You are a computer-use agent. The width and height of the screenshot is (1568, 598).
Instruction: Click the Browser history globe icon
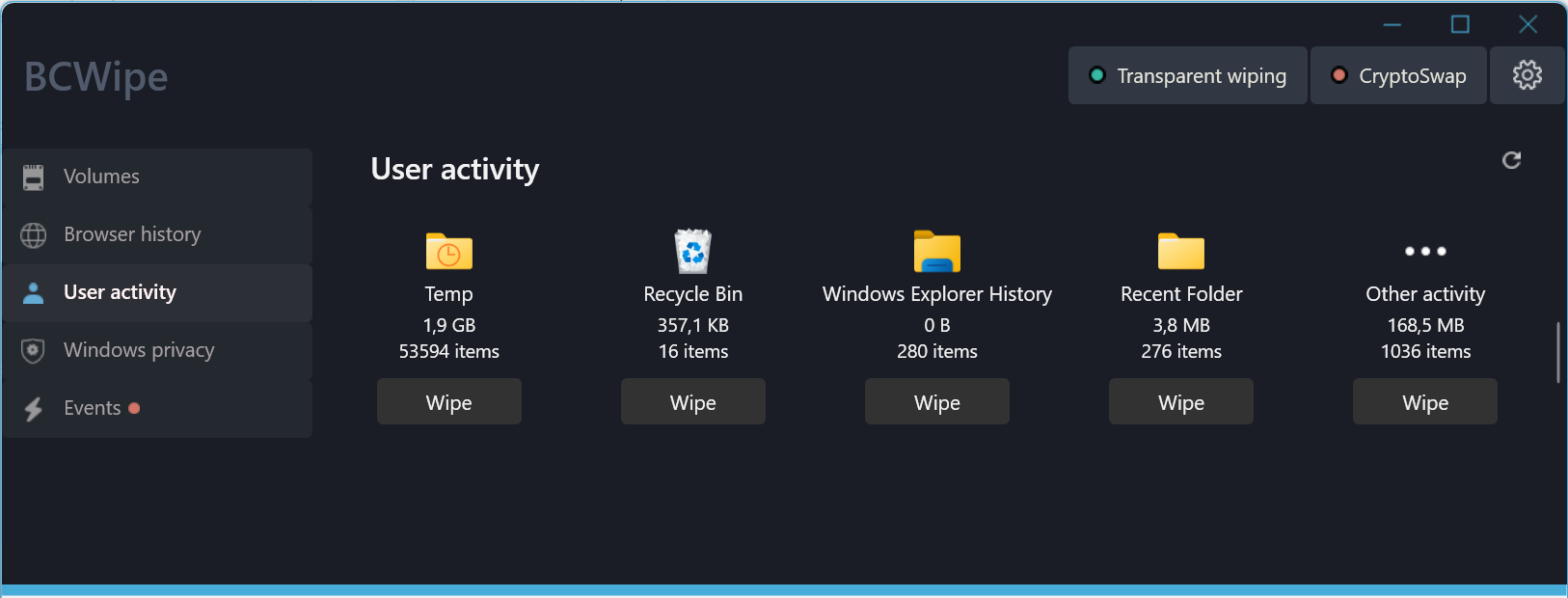[x=34, y=234]
